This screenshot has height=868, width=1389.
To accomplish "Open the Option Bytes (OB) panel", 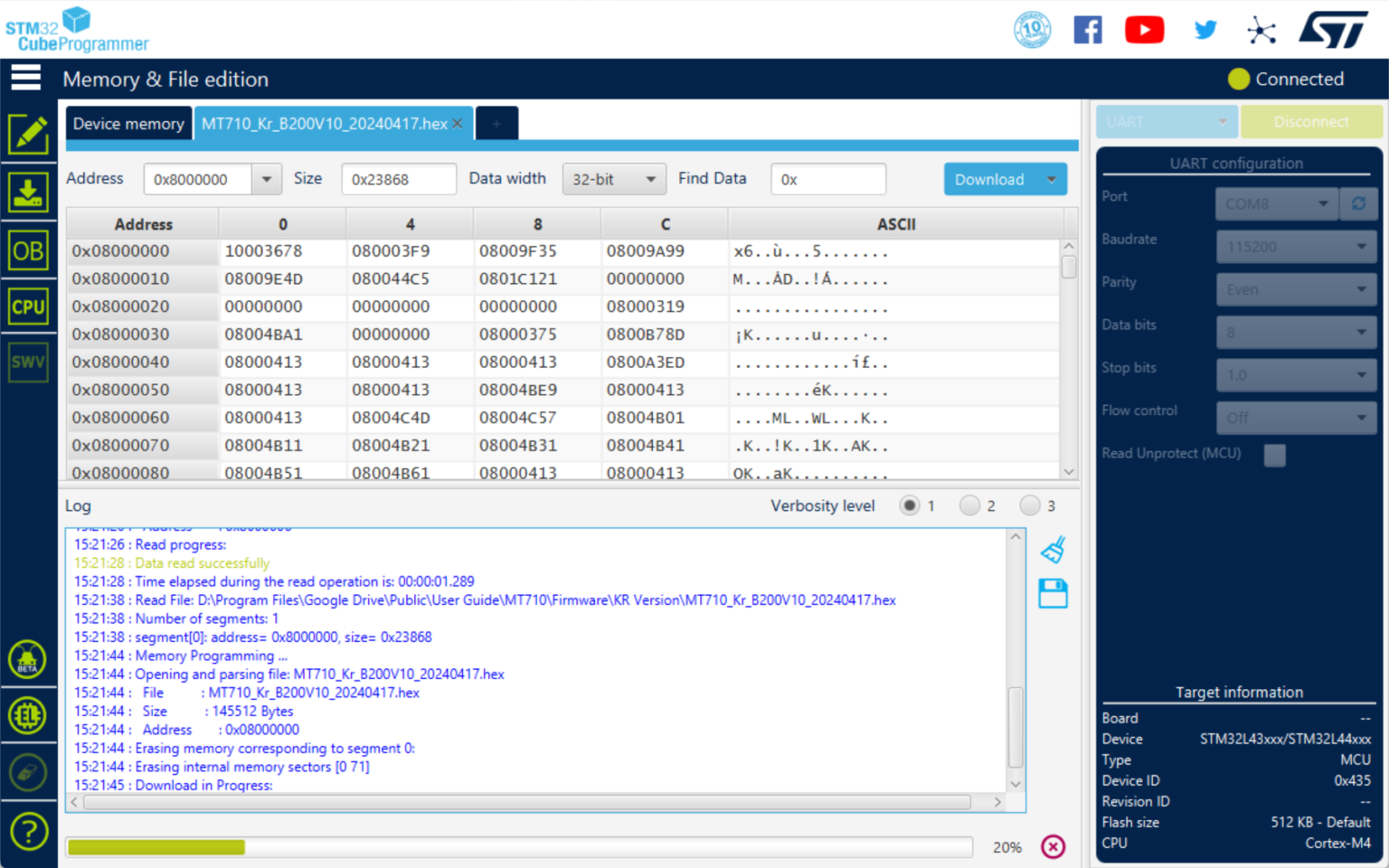I will point(28,250).
